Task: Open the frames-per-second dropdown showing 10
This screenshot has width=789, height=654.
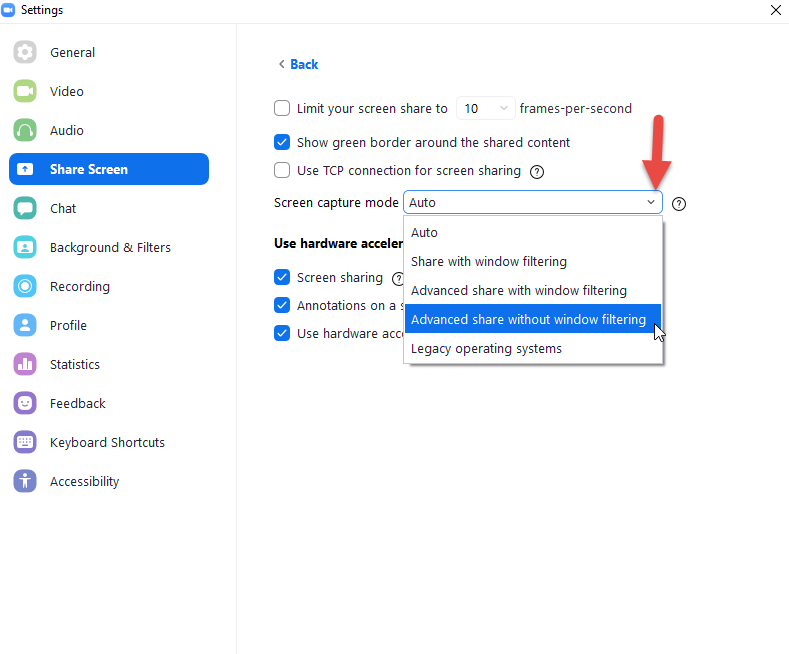Action: 485,108
